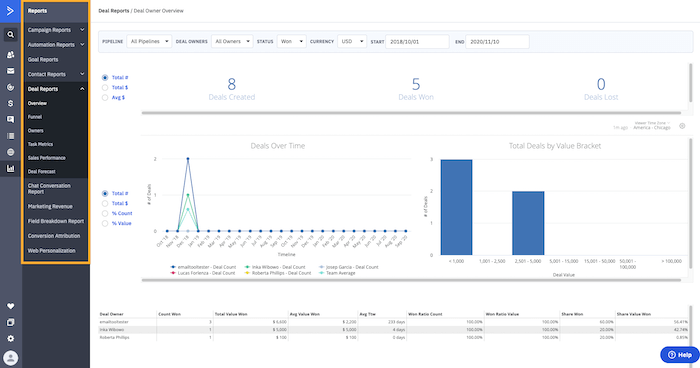Image resolution: width=700 pixels, height=368 pixels.
Task: Open the Sales Performance report
Action: coord(46,158)
